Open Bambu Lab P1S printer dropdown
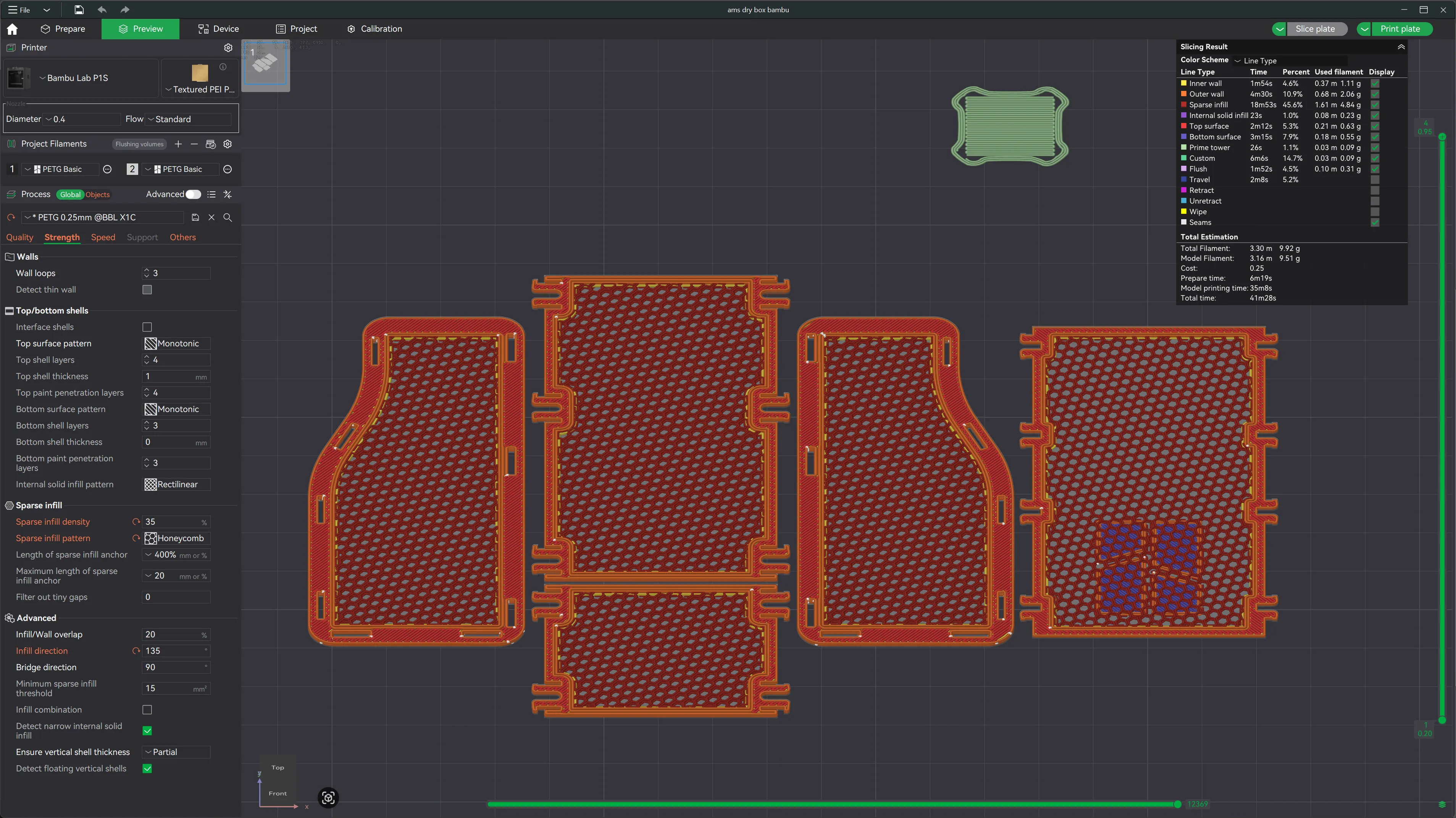Viewport: 1456px width, 818px height. (x=77, y=78)
